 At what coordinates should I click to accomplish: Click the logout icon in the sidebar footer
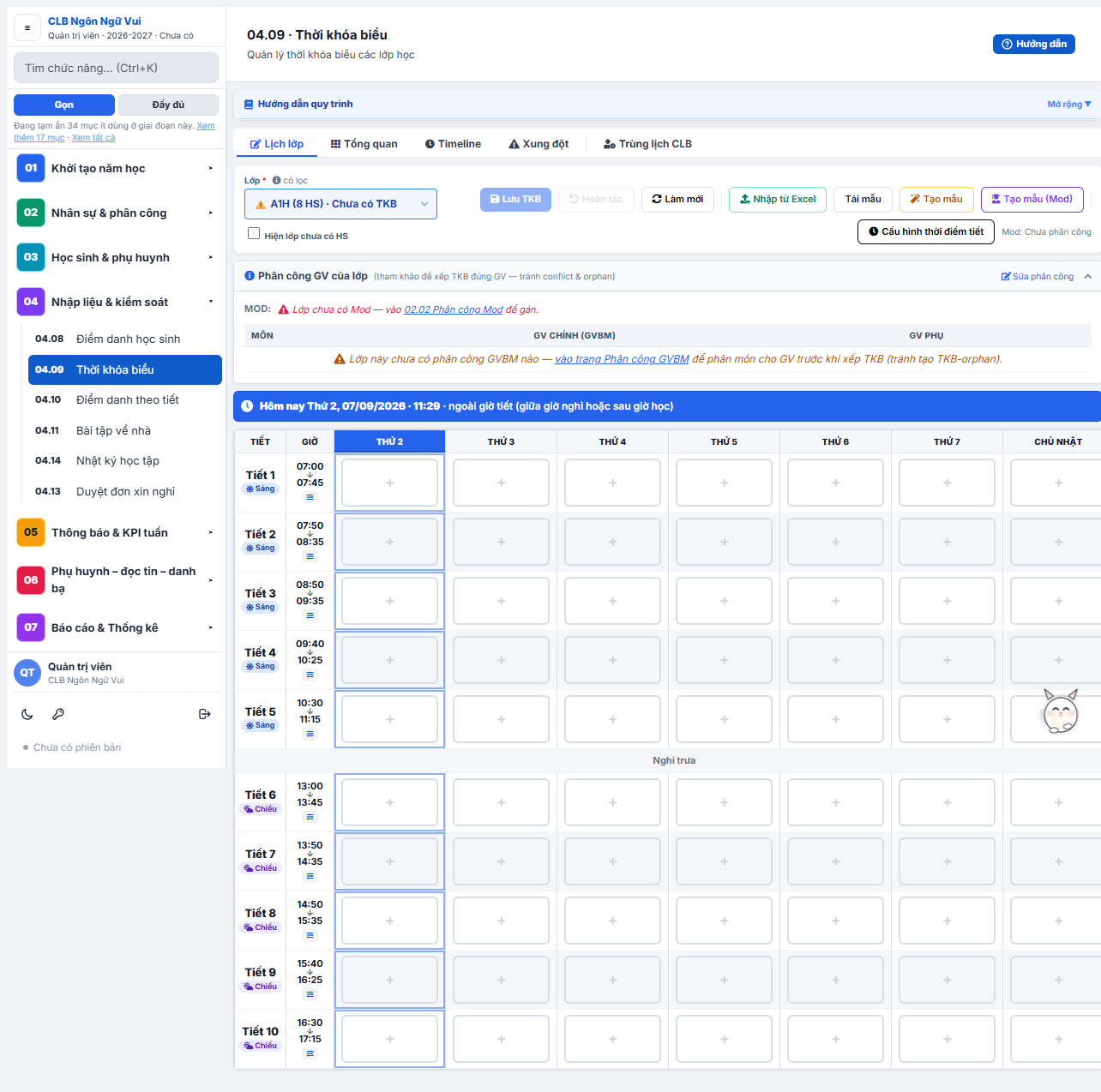pos(205,714)
